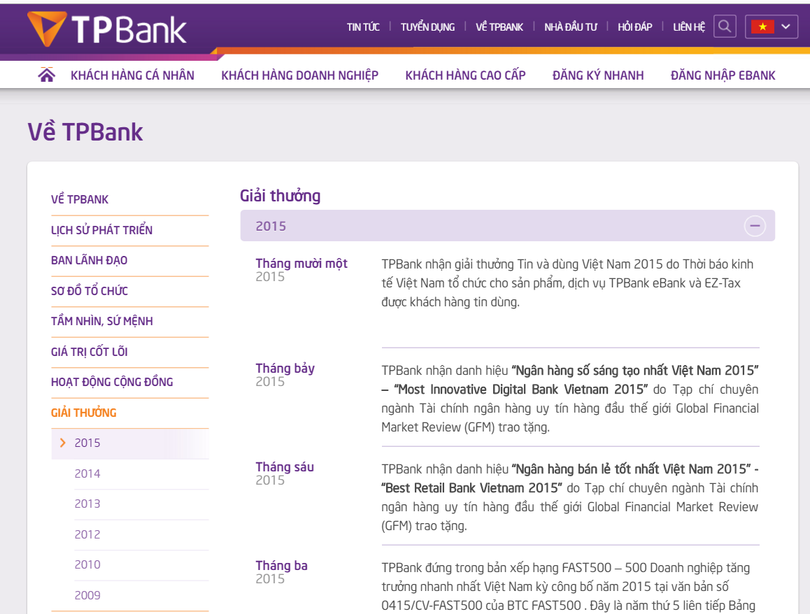Screen dimensions: 810x614
Task: Select Ban Lãnh Đạo in sidebar
Action: (x=89, y=260)
